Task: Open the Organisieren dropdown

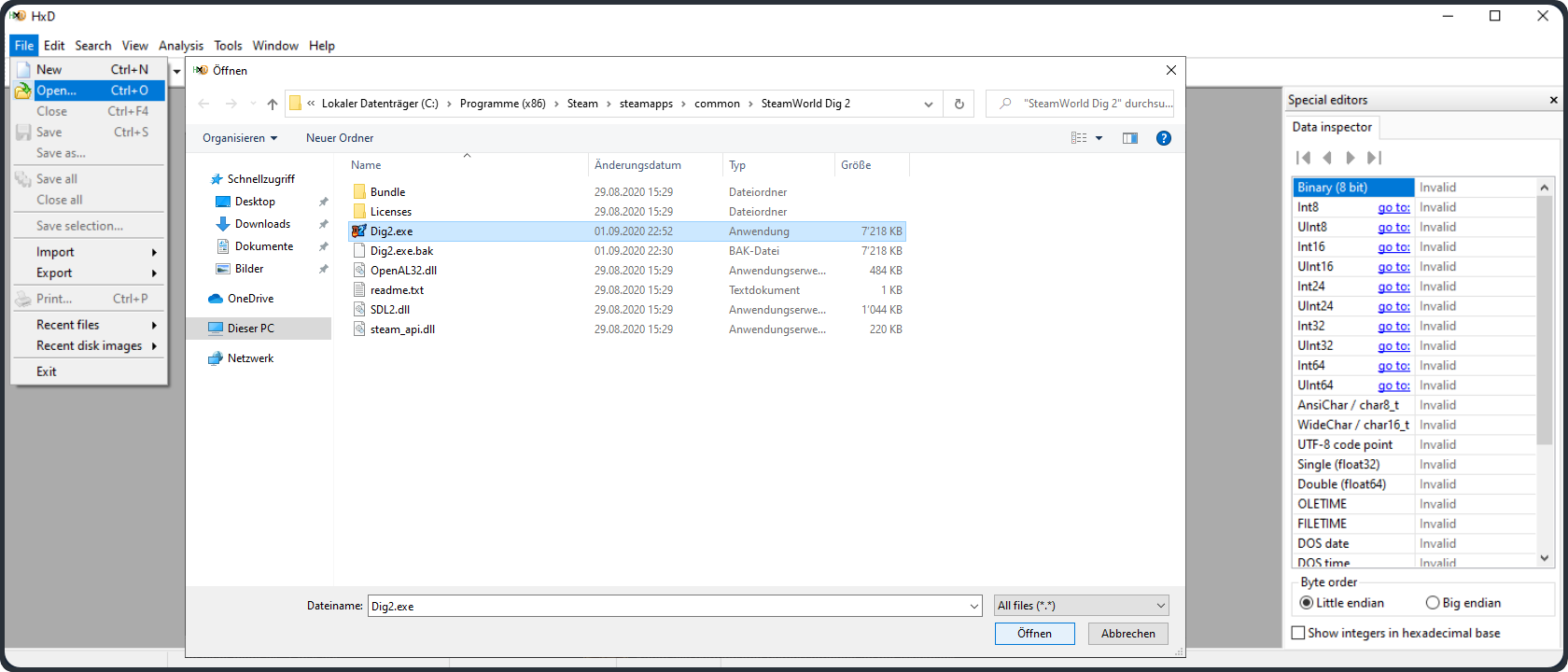Action: [x=240, y=138]
